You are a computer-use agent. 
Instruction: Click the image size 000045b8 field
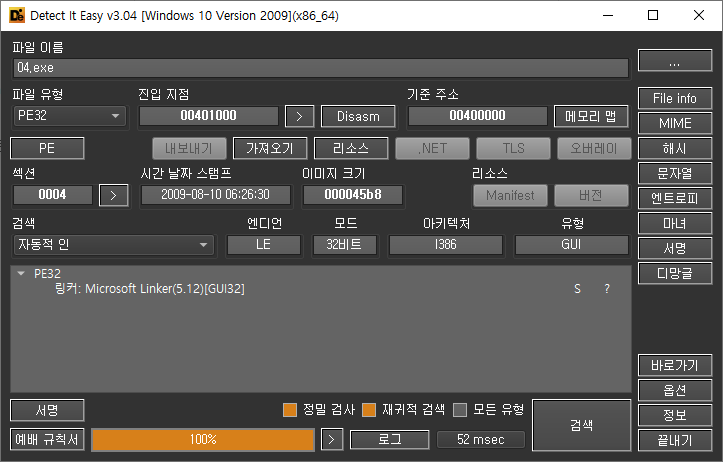point(353,195)
